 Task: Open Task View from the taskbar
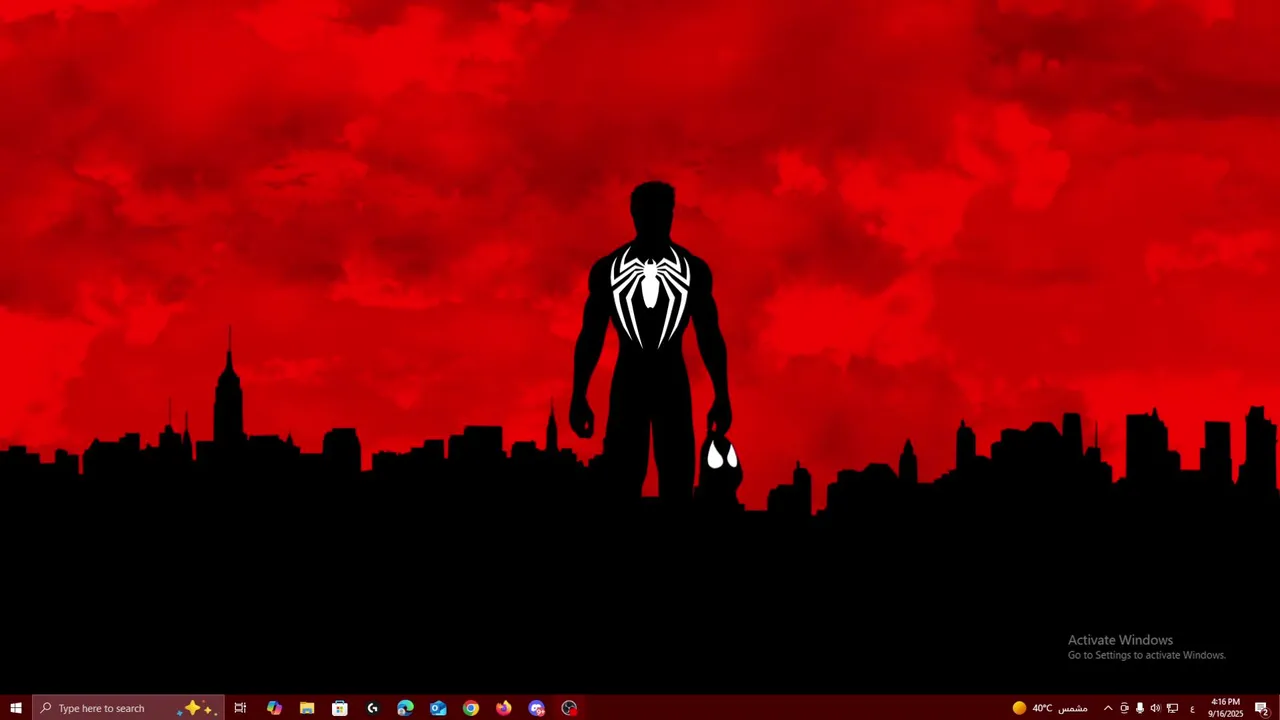(240, 708)
